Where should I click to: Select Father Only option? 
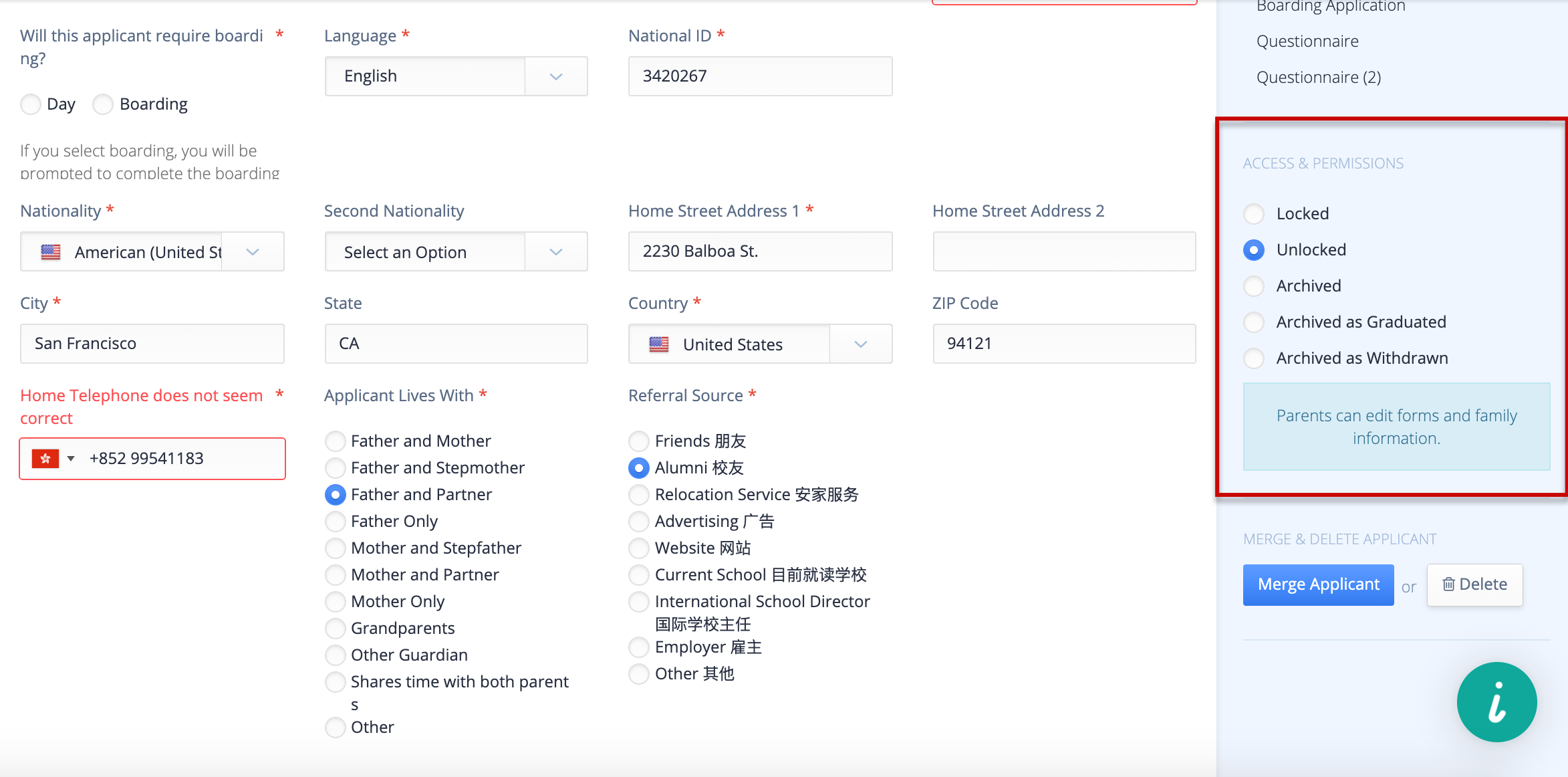[336, 522]
